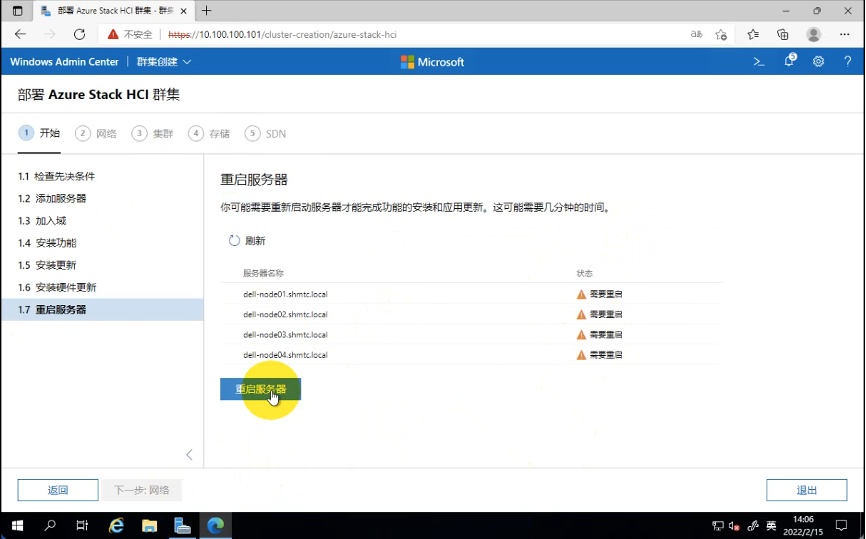Select step 1.4 安装功能
The width and height of the screenshot is (866, 539).
click(103, 243)
